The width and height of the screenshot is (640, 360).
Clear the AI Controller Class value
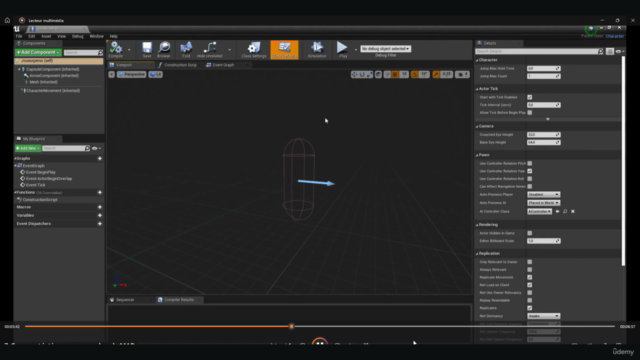[573, 211]
